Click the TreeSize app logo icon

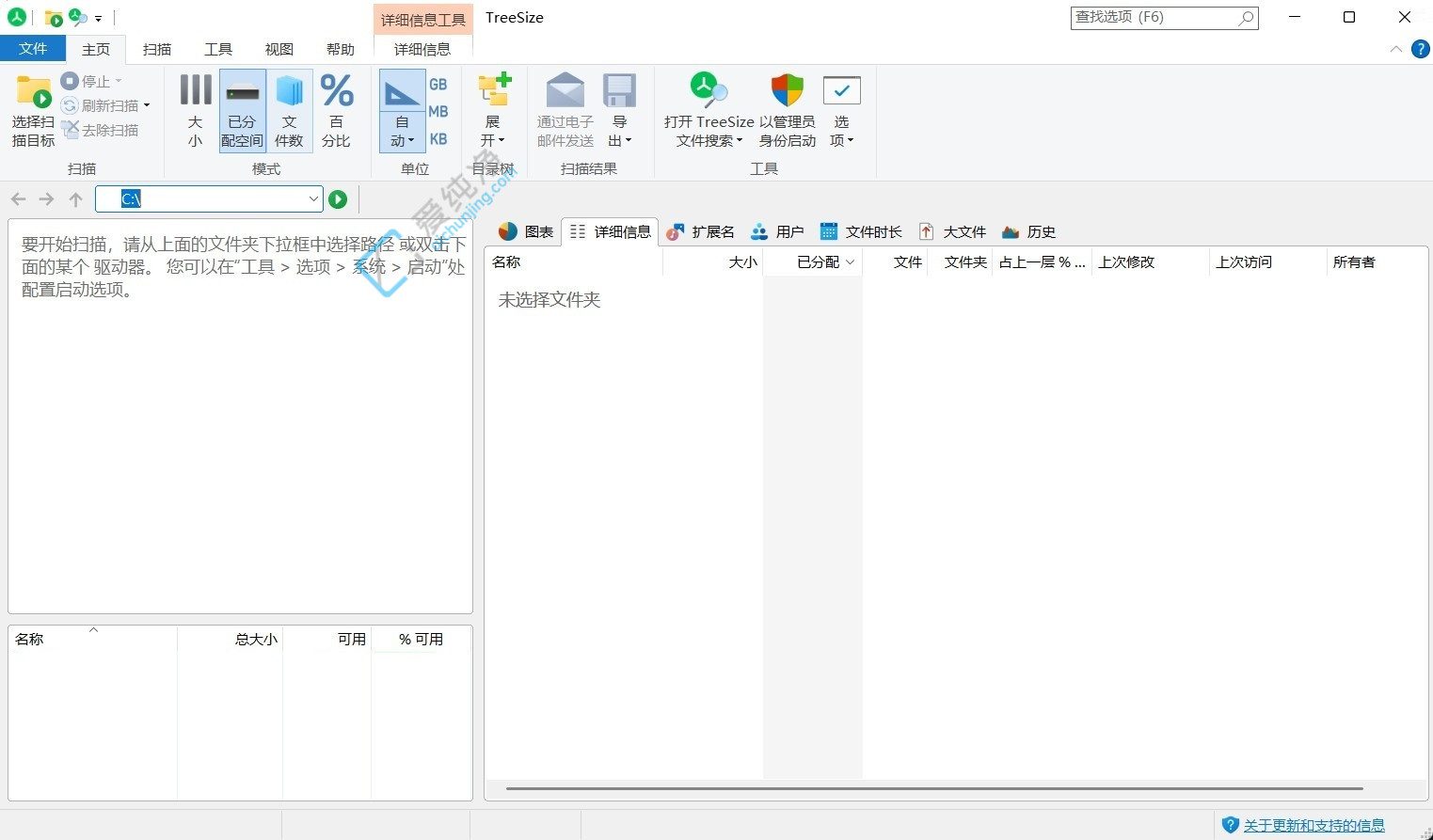tap(16, 17)
